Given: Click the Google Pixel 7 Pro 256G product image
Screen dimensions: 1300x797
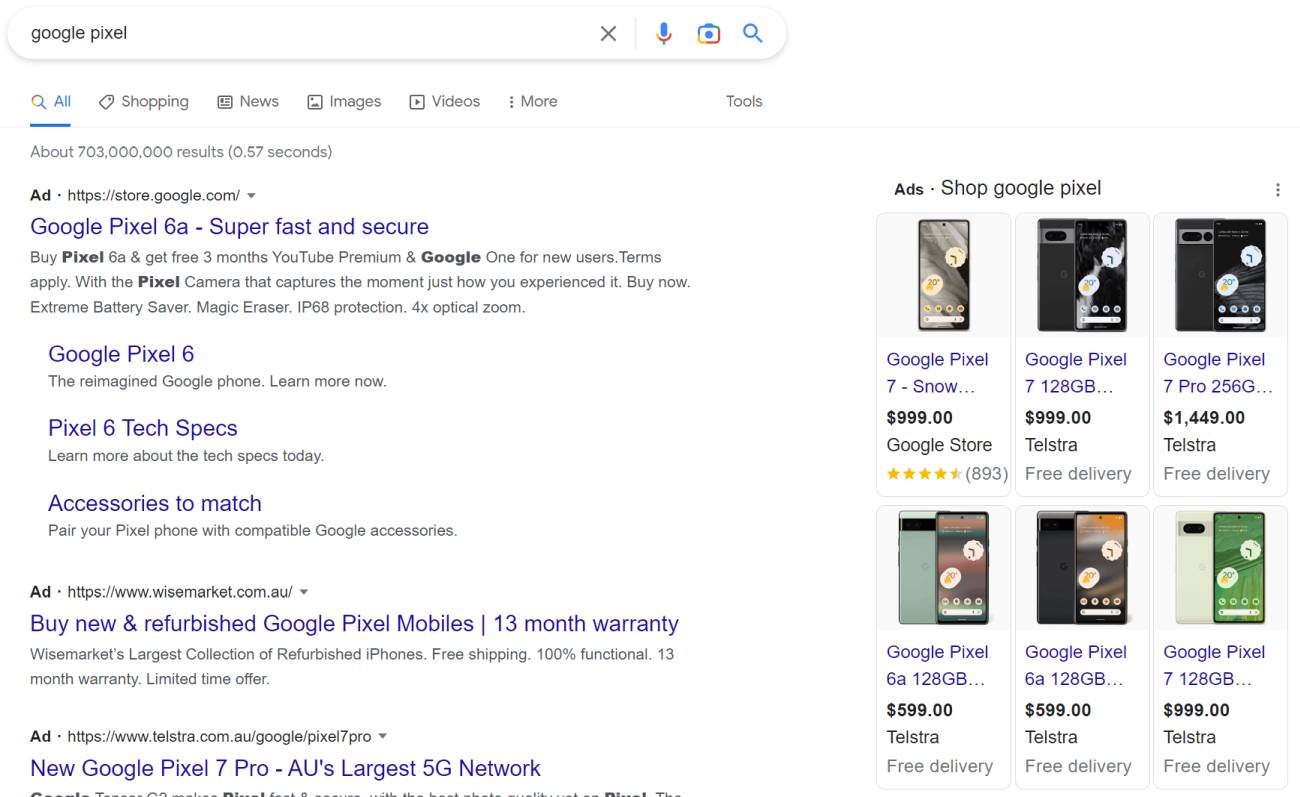Looking at the screenshot, I should (x=1220, y=275).
